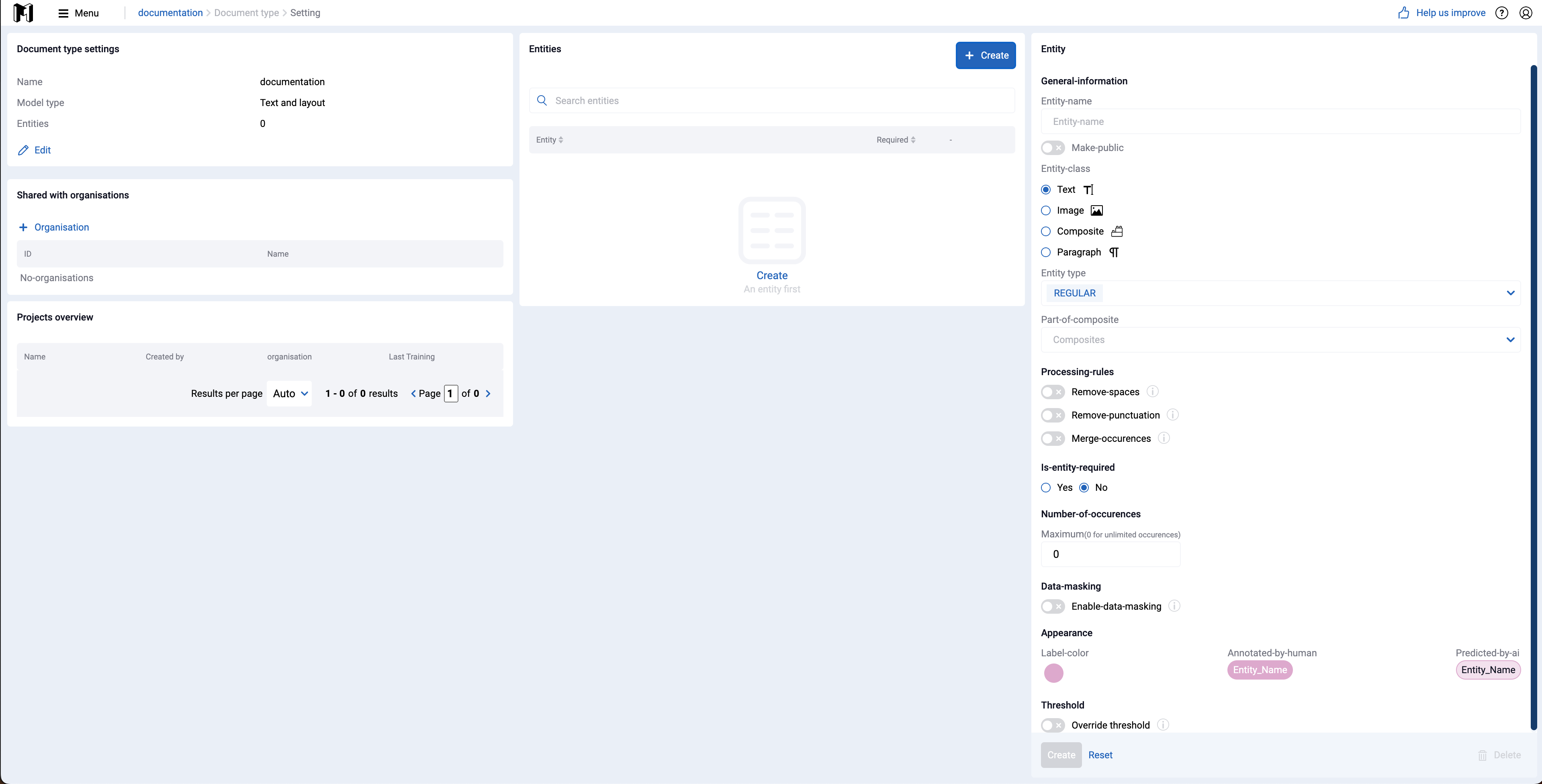Open the Entity type REGULAR dropdown

pos(1280,293)
